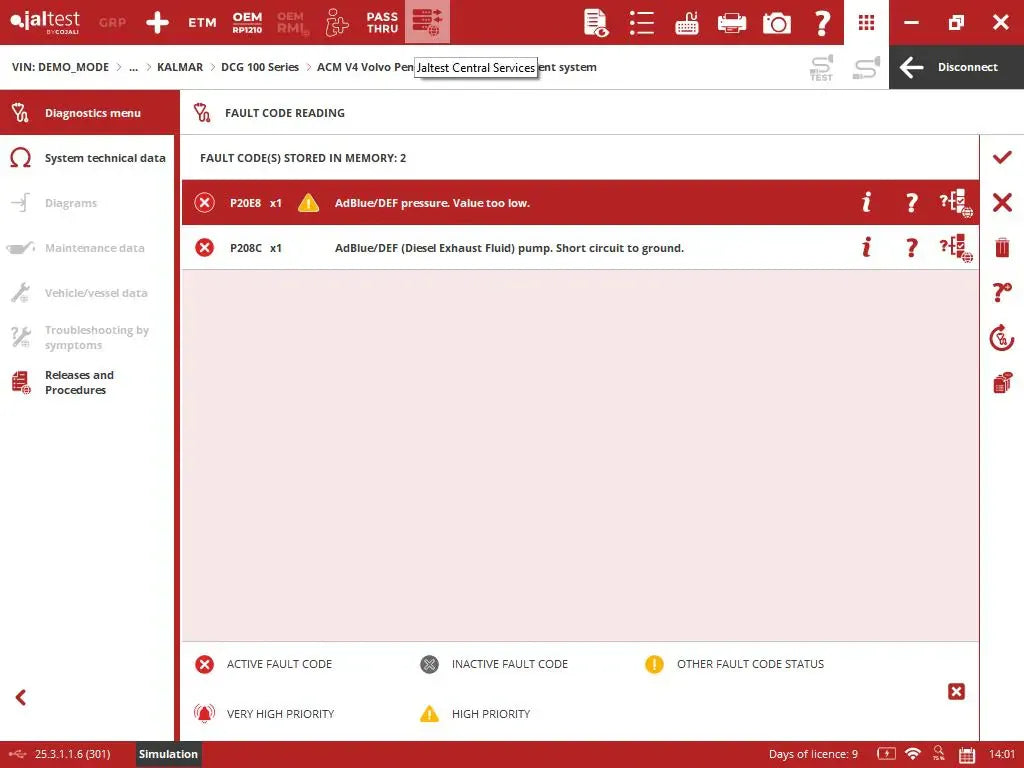
Task: Click the ETM toolbar icon
Action: (202, 22)
